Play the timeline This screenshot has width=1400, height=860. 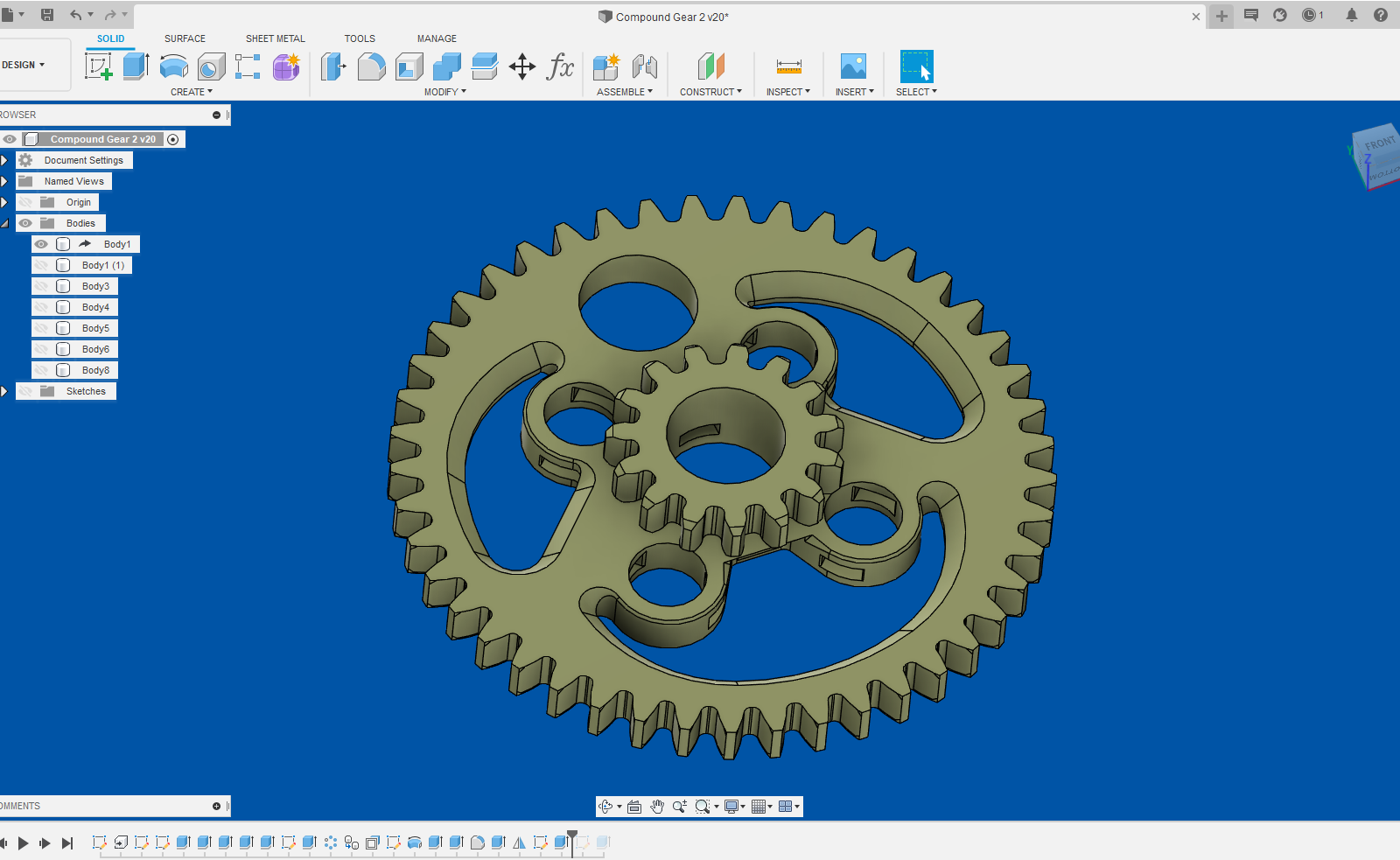tap(24, 843)
